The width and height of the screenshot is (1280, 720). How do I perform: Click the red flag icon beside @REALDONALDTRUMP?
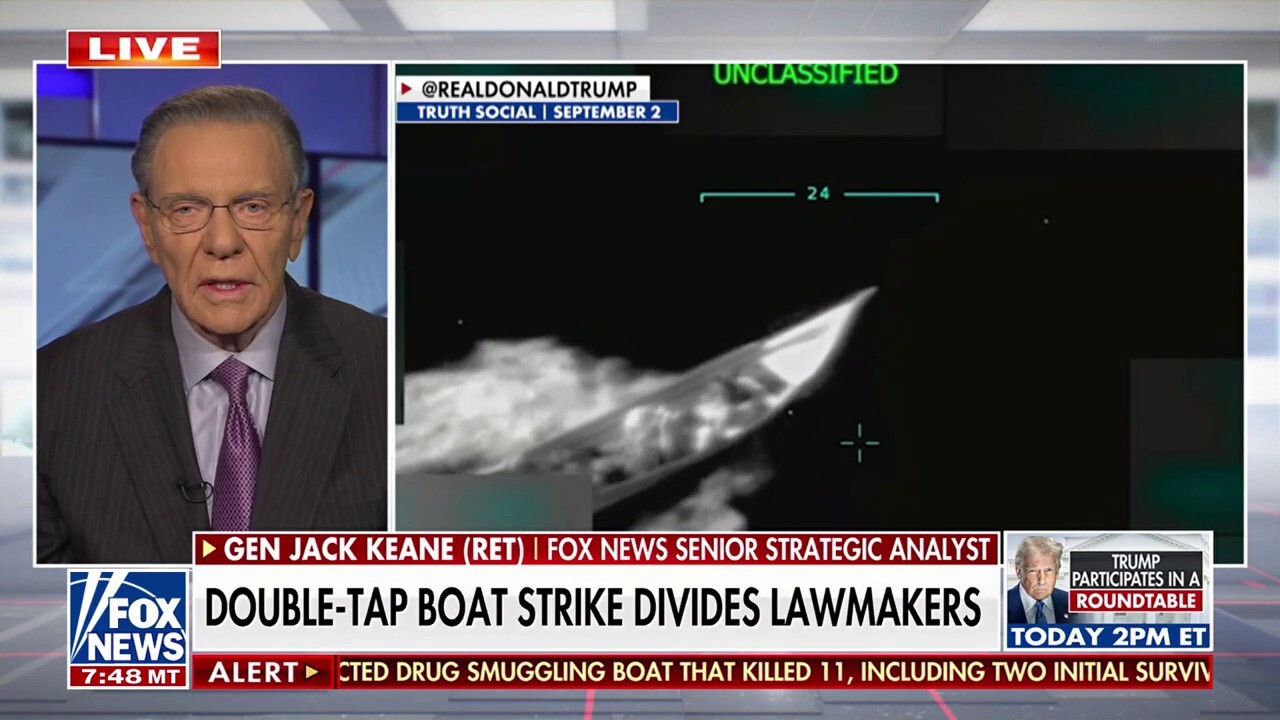pos(406,90)
